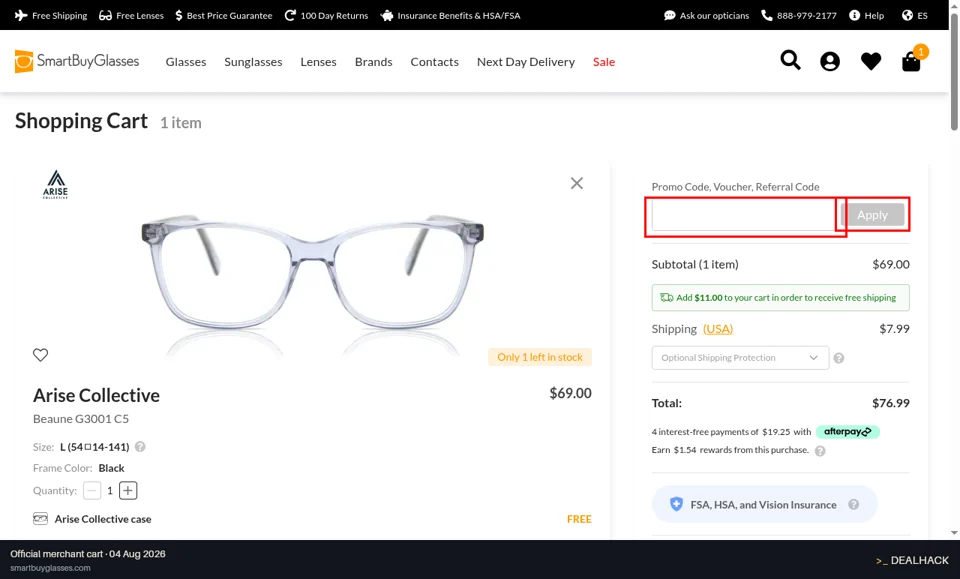Open the Contacts menu
Image resolution: width=960 pixels, height=579 pixels.
434,62
